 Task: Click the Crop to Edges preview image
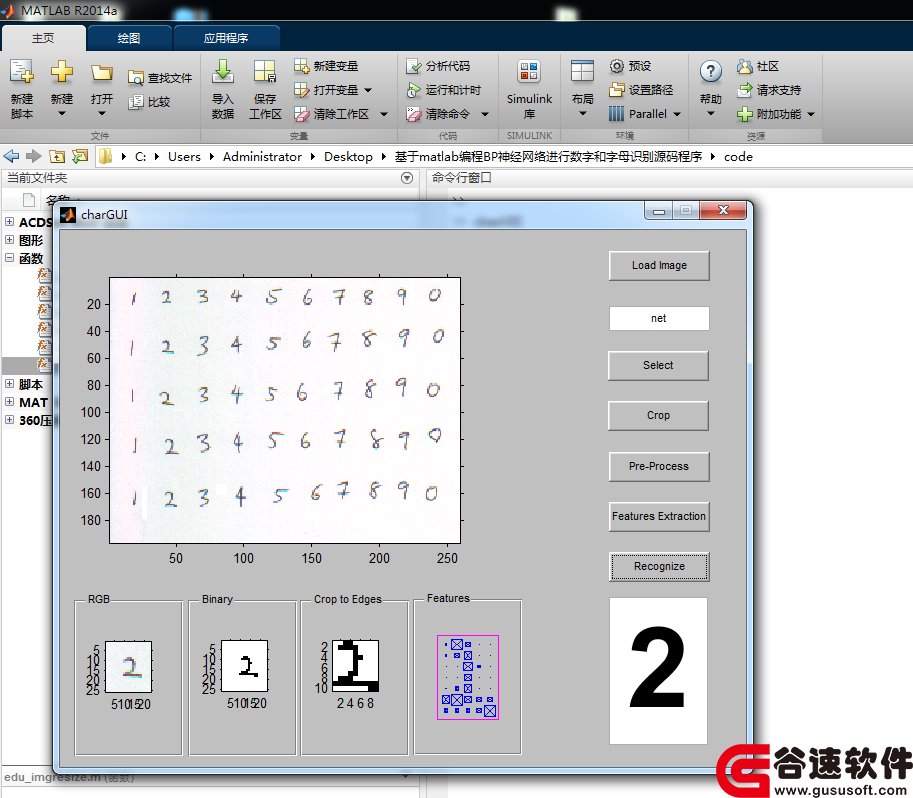pyautogui.click(x=355, y=666)
